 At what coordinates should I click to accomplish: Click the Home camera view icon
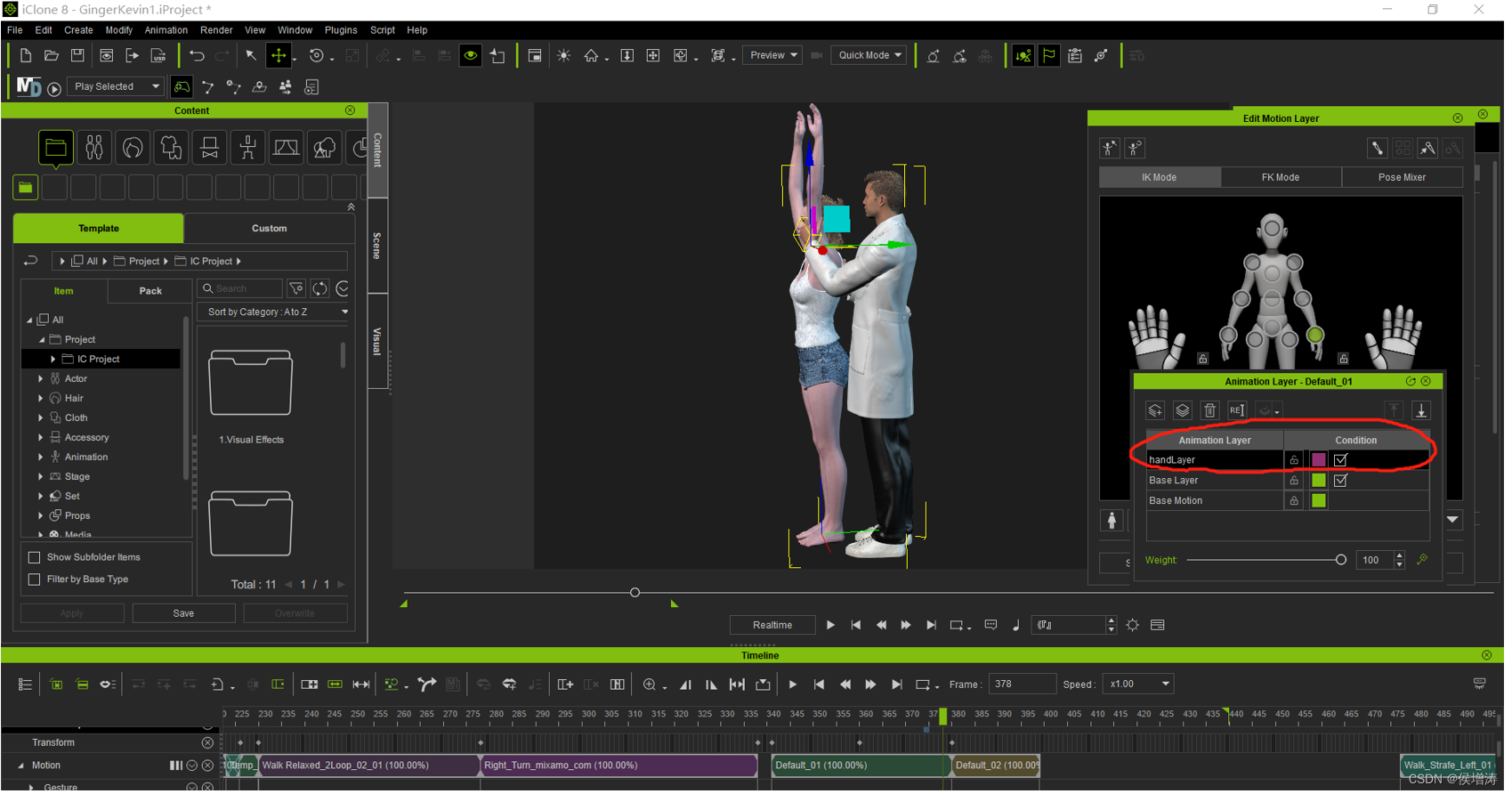pos(591,56)
